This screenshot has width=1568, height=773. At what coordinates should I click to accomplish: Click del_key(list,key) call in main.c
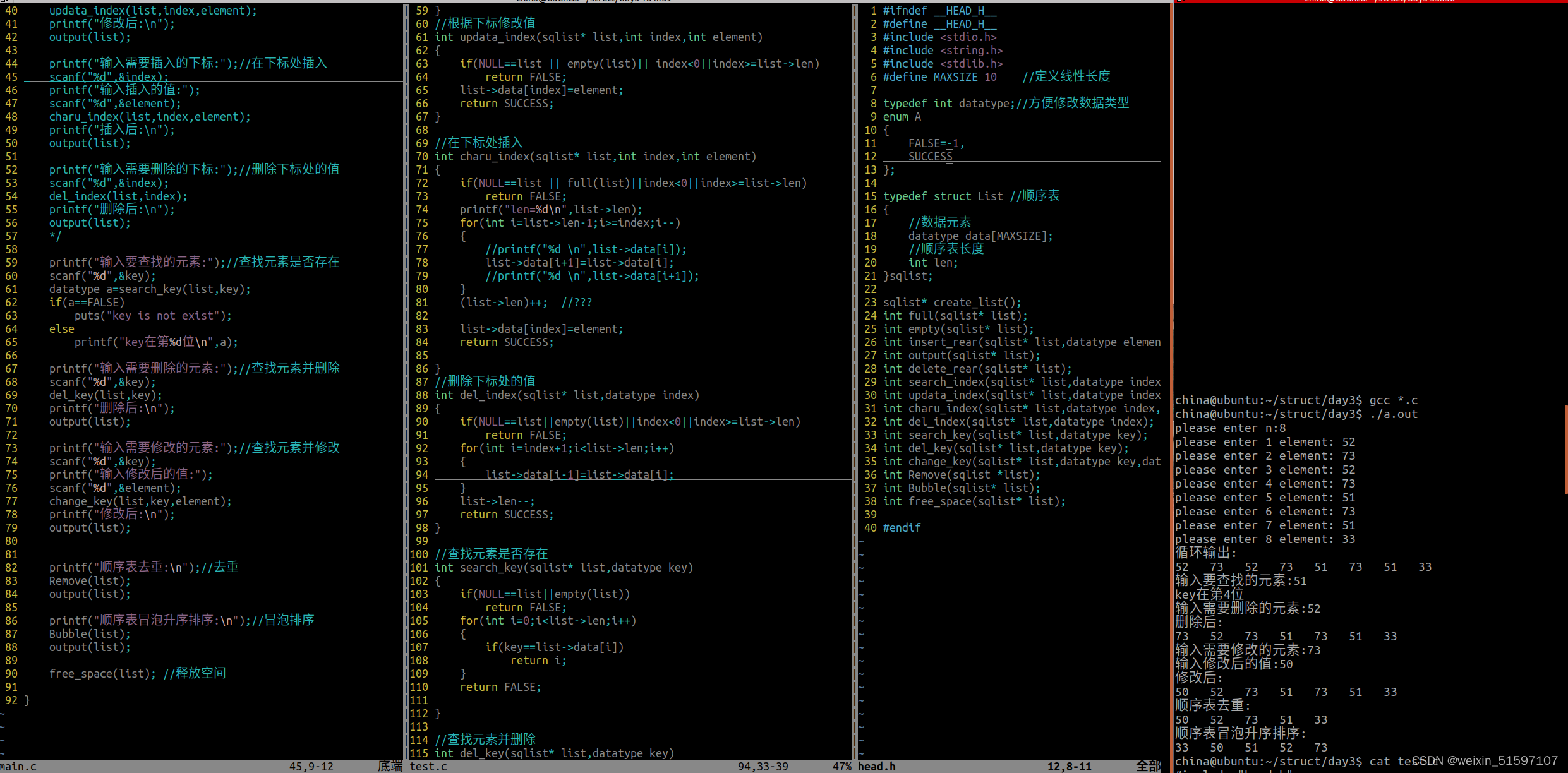coord(106,395)
